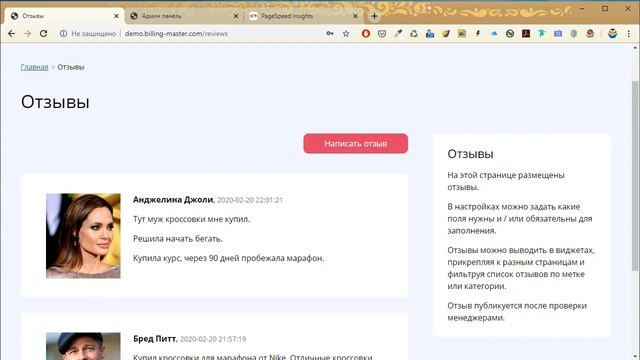Click the page vertical scrollbar thumb
This screenshot has width=640, height=360.
[x=635, y=176]
